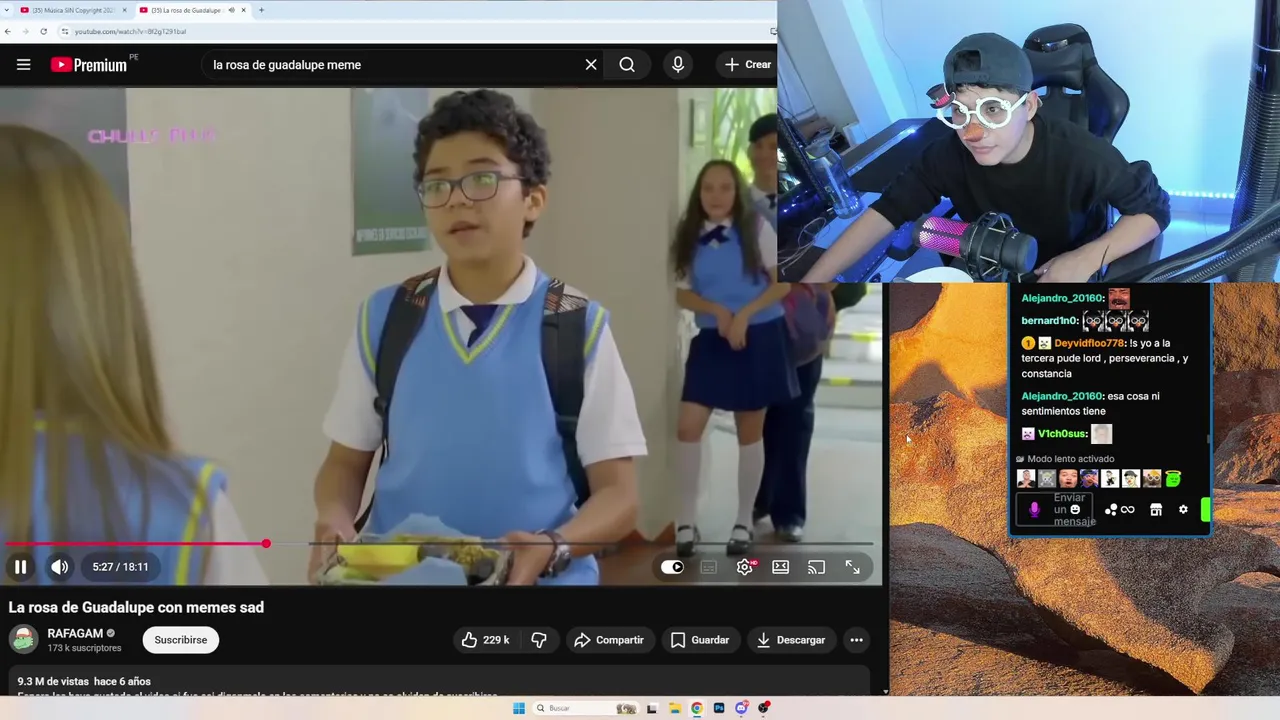This screenshot has width=1280, height=720.
Task: Open more actions three-dot menu
Action: click(x=856, y=640)
